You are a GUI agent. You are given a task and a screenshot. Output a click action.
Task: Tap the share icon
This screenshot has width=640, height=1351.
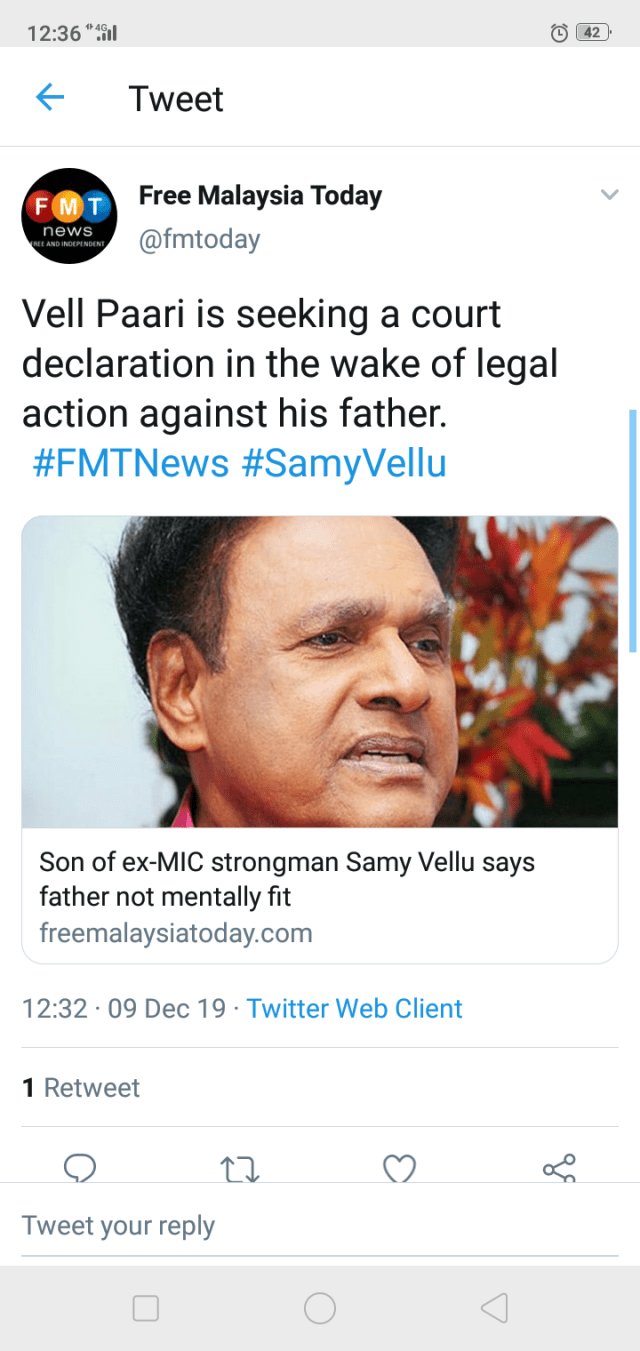(559, 1168)
